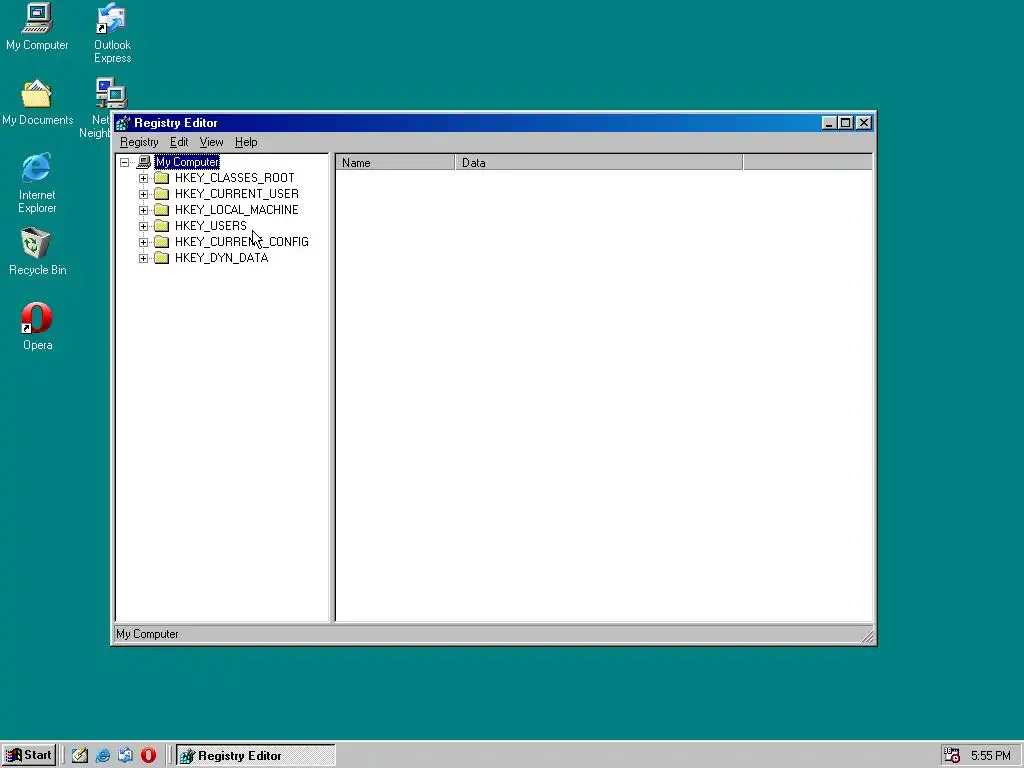Select the Internet Explorer desktop icon
Screen dimensions: 1024x768
pos(37,184)
